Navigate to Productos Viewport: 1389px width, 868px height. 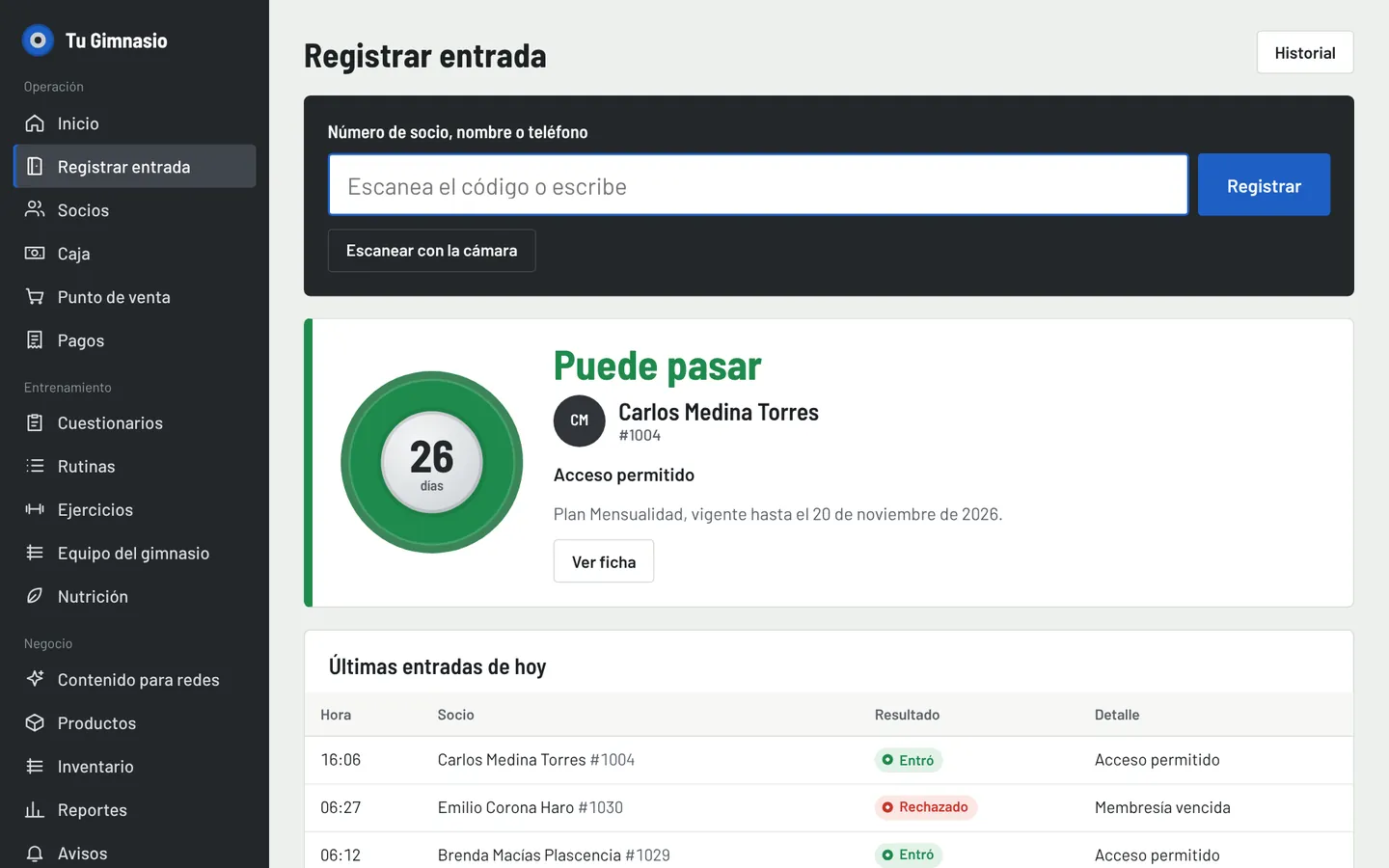135,723
